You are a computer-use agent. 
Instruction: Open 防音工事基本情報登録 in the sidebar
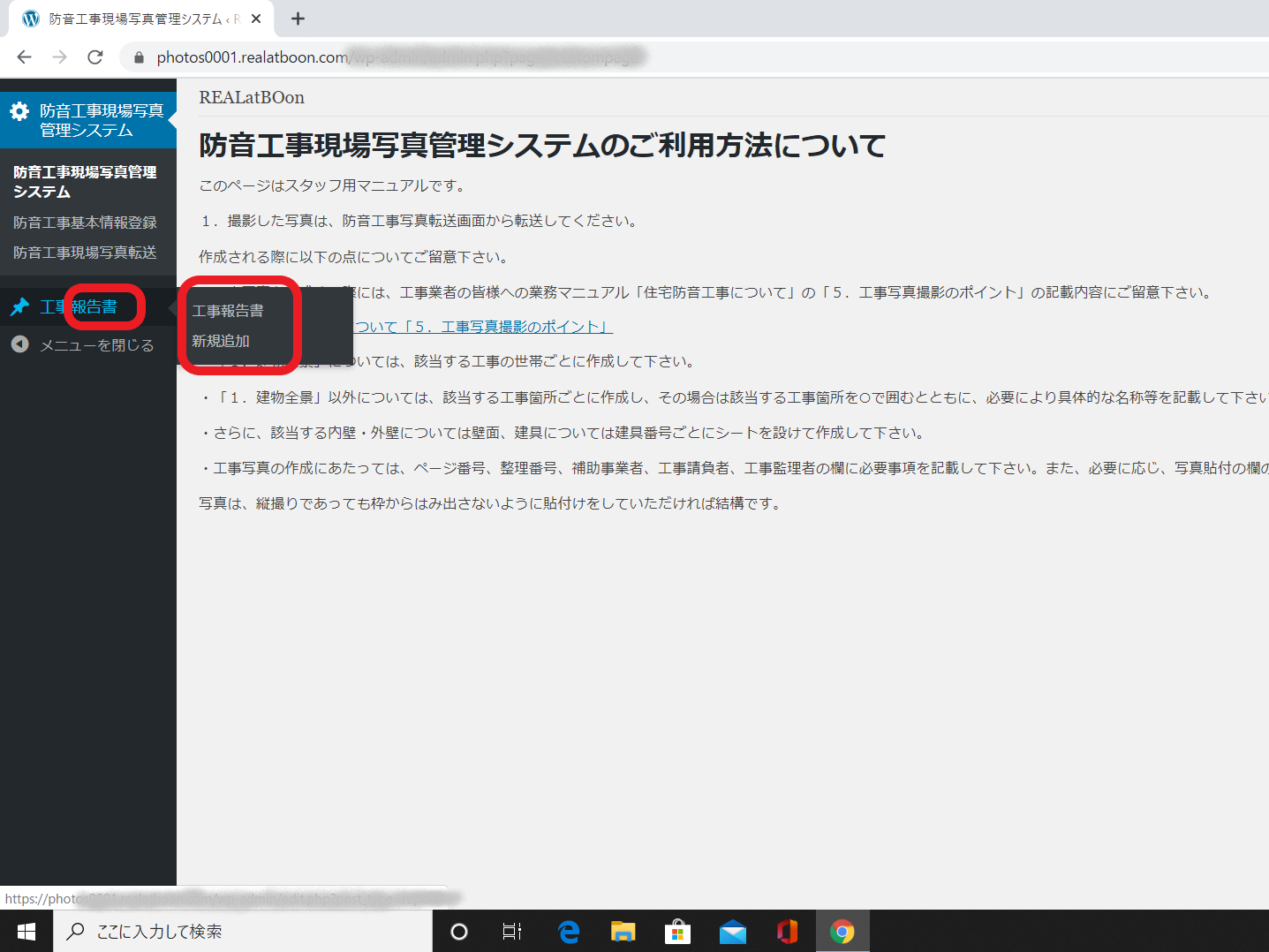click(x=85, y=223)
